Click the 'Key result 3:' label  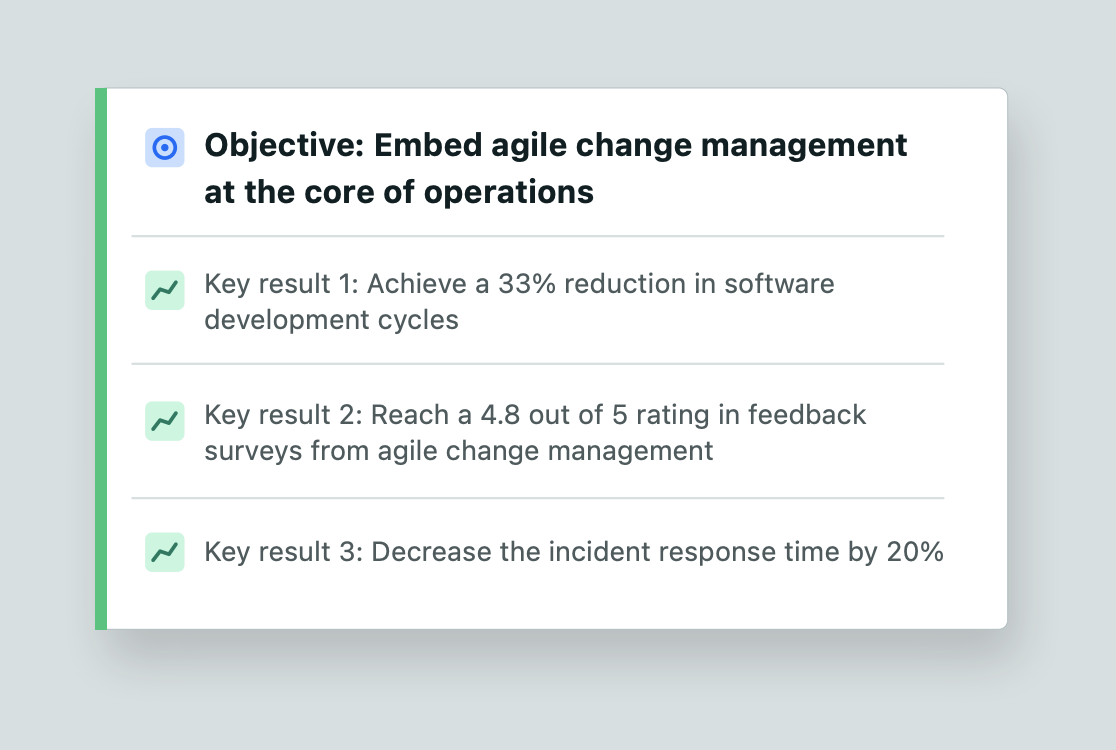pyautogui.click(x=283, y=552)
